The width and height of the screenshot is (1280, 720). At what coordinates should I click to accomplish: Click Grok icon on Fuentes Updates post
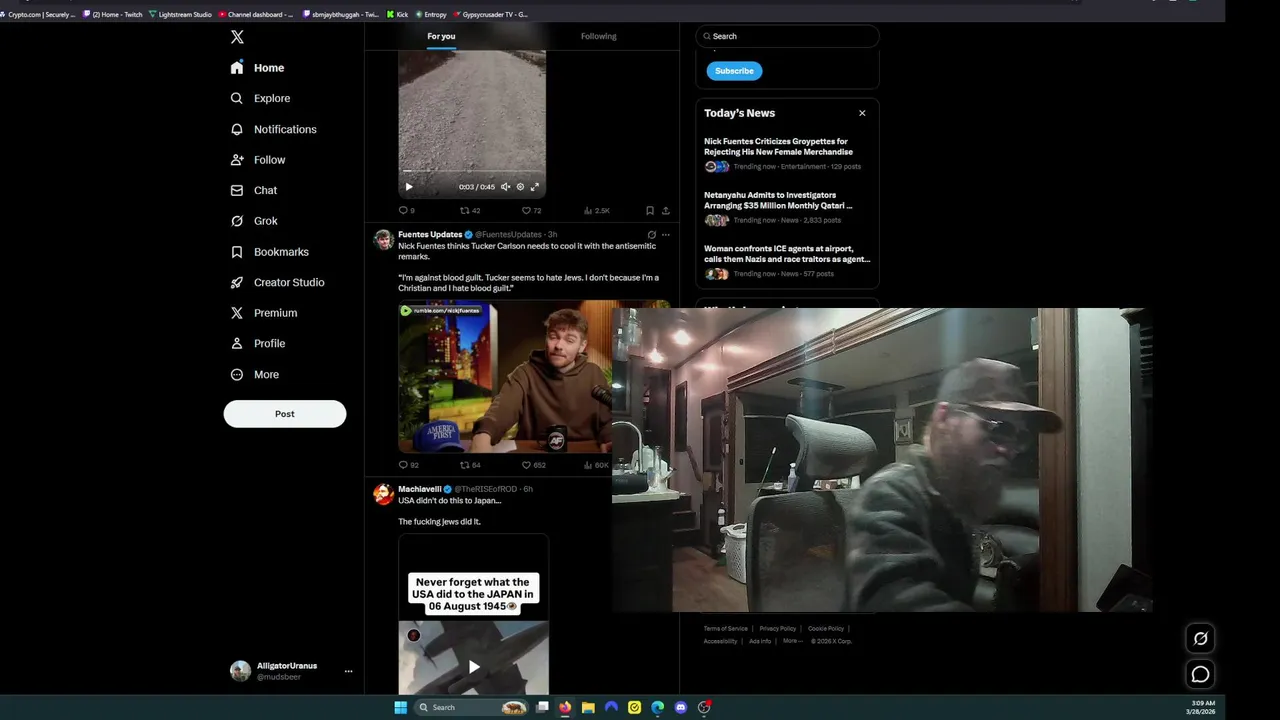click(x=651, y=235)
